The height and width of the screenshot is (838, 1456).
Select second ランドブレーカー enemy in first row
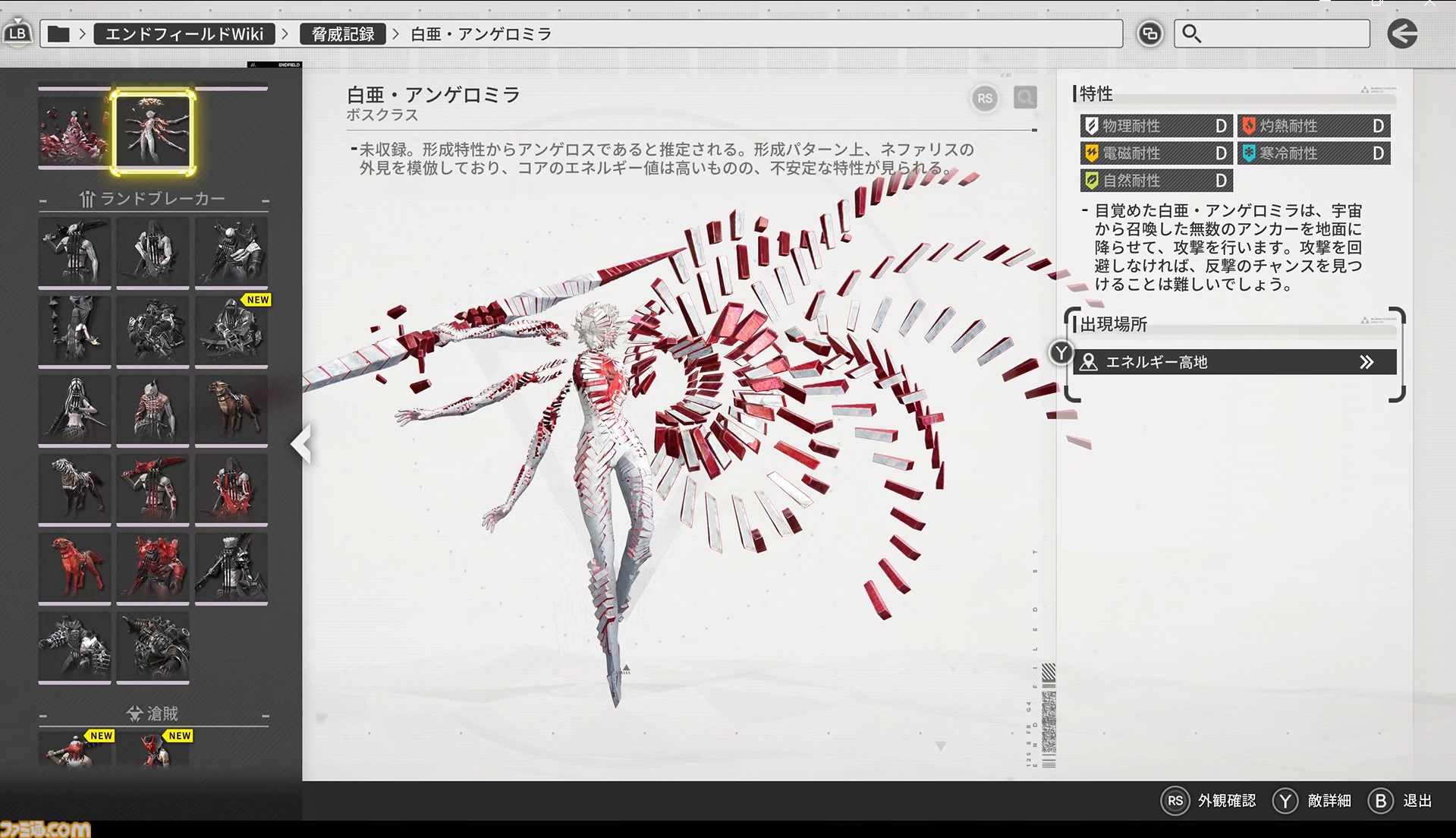pyautogui.click(x=153, y=252)
